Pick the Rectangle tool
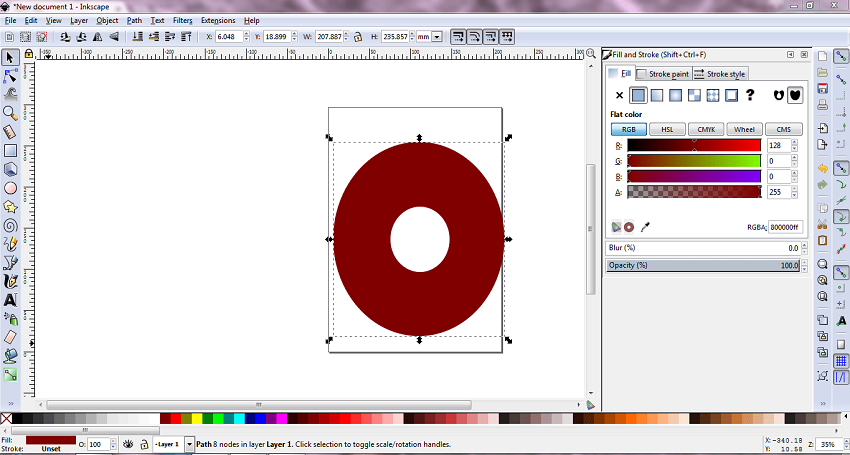Image resolution: width=850 pixels, height=455 pixels. point(10,150)
